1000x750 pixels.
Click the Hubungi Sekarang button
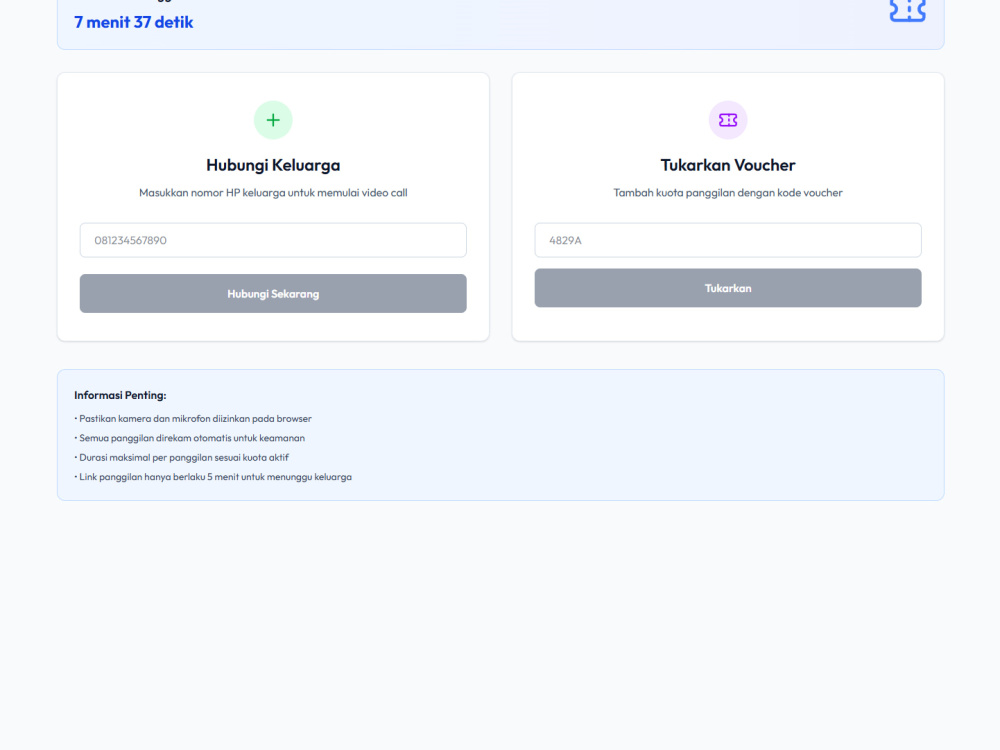point(273,293)
